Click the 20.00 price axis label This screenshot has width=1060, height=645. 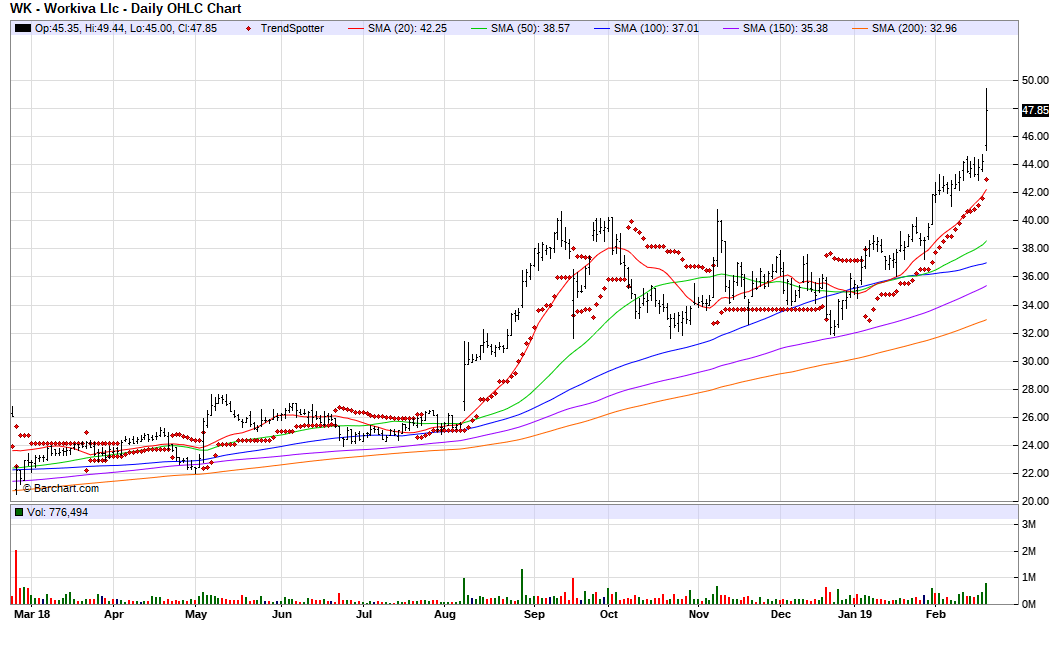tap(1035, 502)
